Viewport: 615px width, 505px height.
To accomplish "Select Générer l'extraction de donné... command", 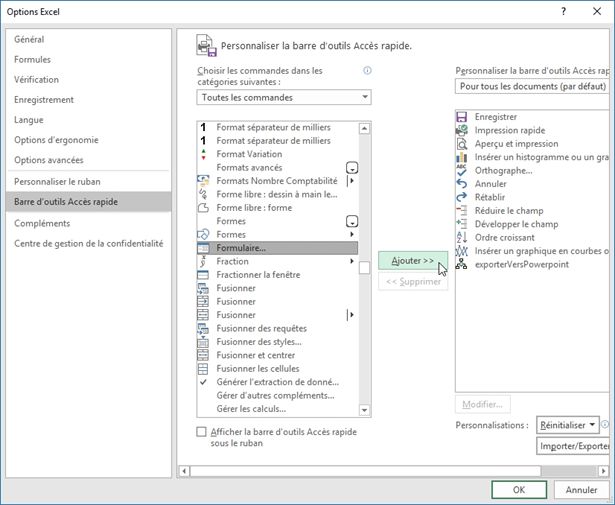I will [277, 382].
